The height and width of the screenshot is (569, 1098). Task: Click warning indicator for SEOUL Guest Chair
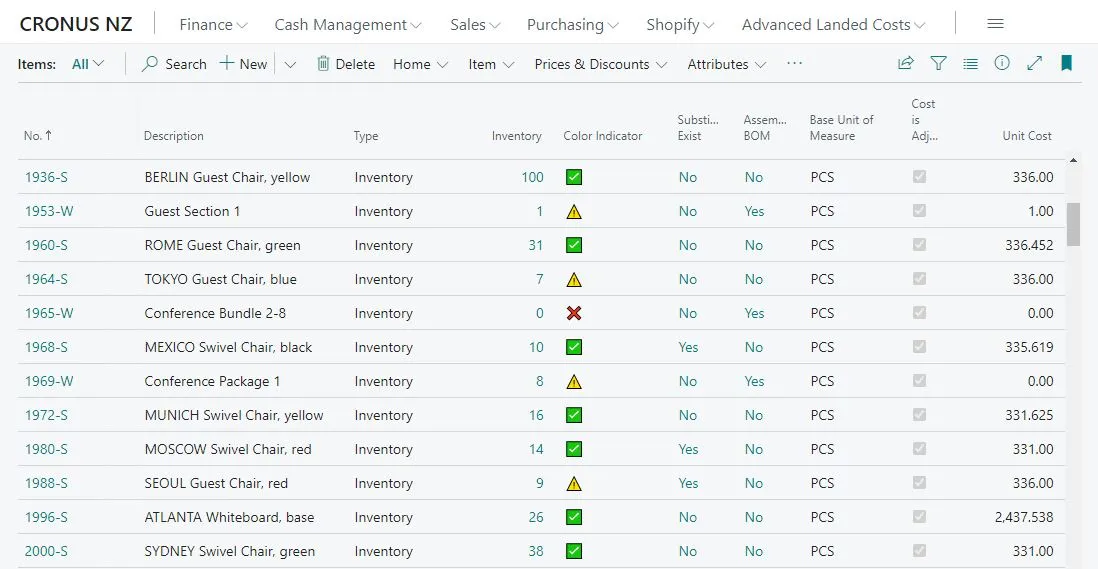pyautogui.click(x=574, y=483)
